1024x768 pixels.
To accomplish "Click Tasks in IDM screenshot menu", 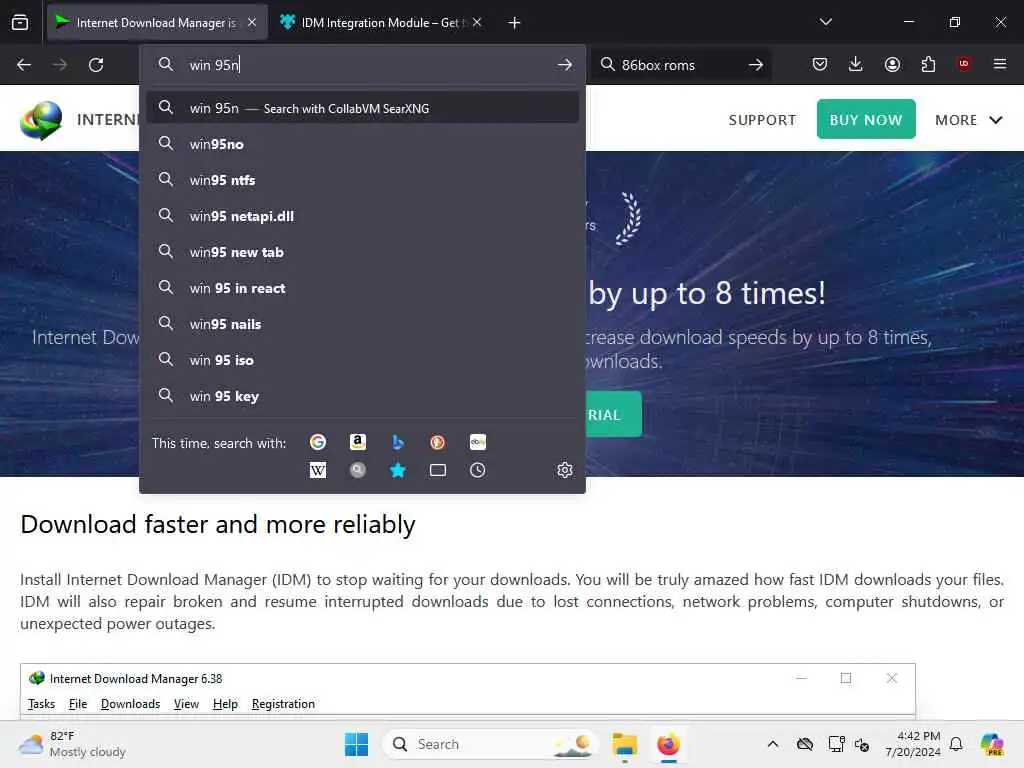I will click(x=41, y=703).
